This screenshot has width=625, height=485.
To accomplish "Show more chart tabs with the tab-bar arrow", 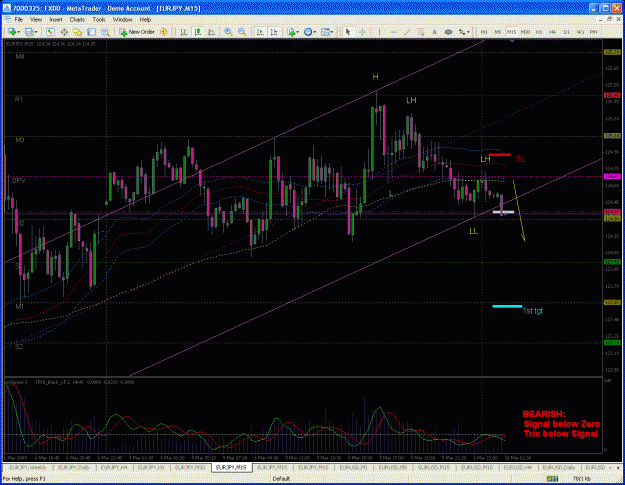I will coord(619,467).
